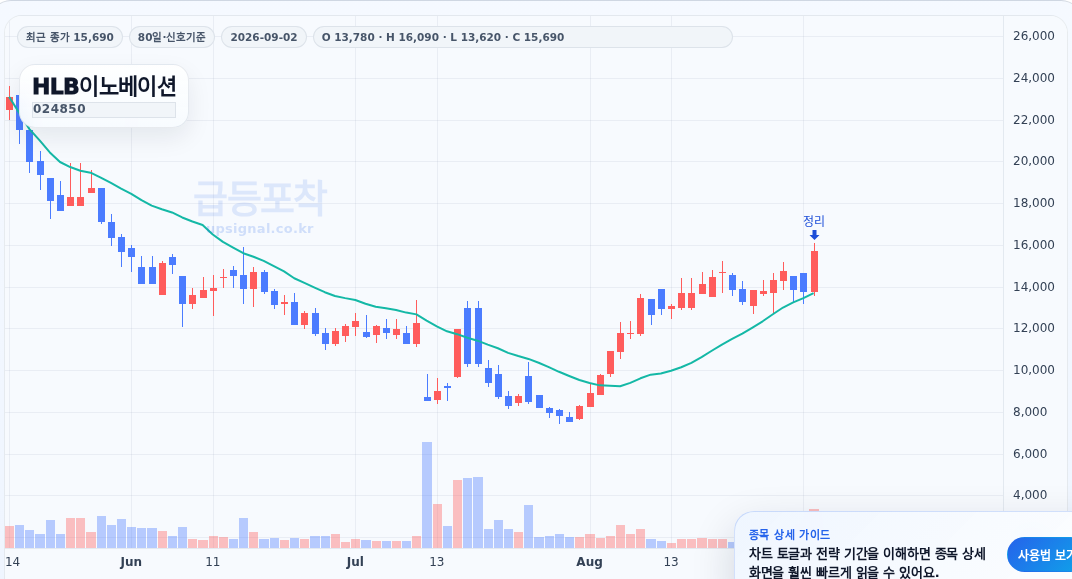Click the 80일·신호기준 period chip
This screenshot has width=1072, height=579.
(x=172, y=37)
